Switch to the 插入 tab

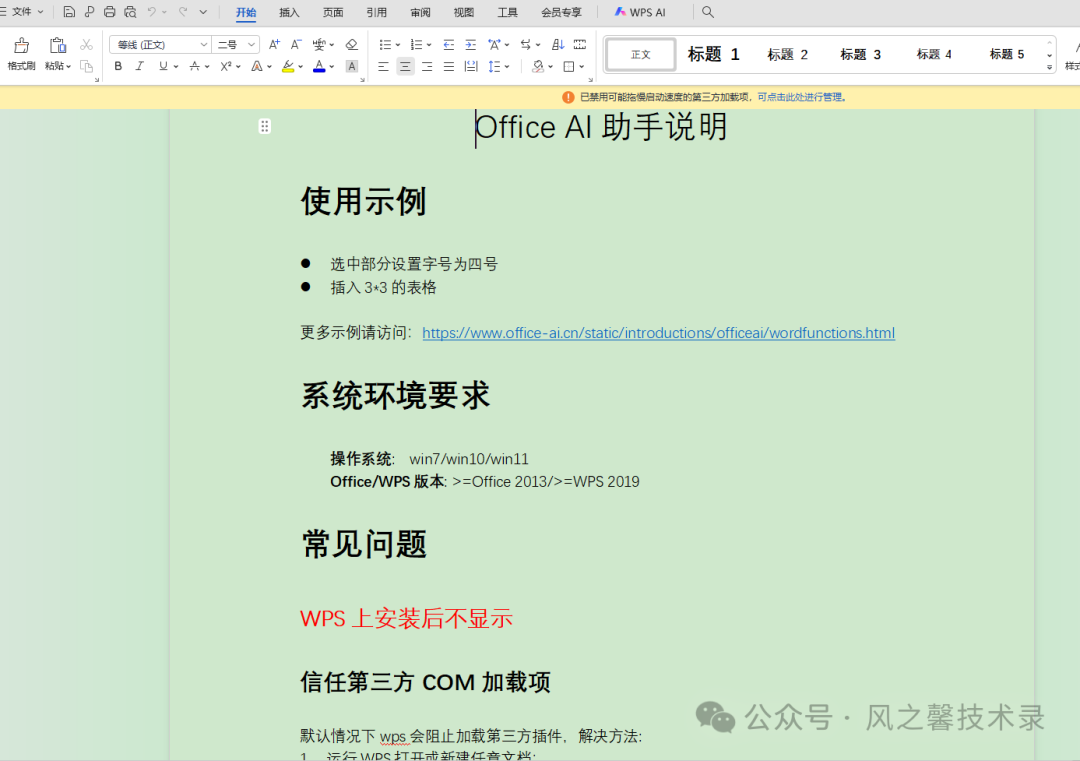[289, 12]
